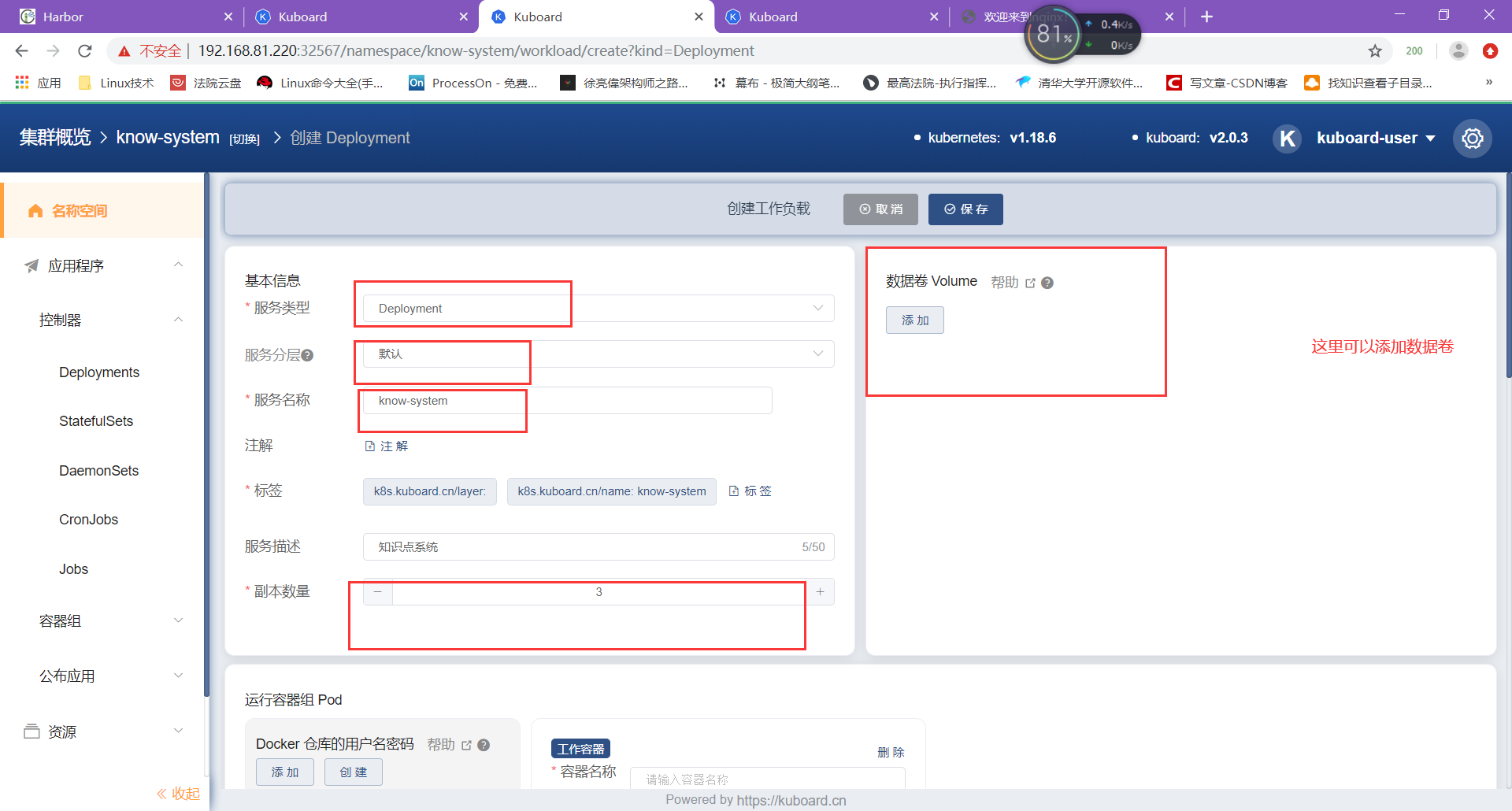The width and height of the screenshot is (1512, 811).
Task: Switch to the first Kuboard tab
Action: pos(361,17)
